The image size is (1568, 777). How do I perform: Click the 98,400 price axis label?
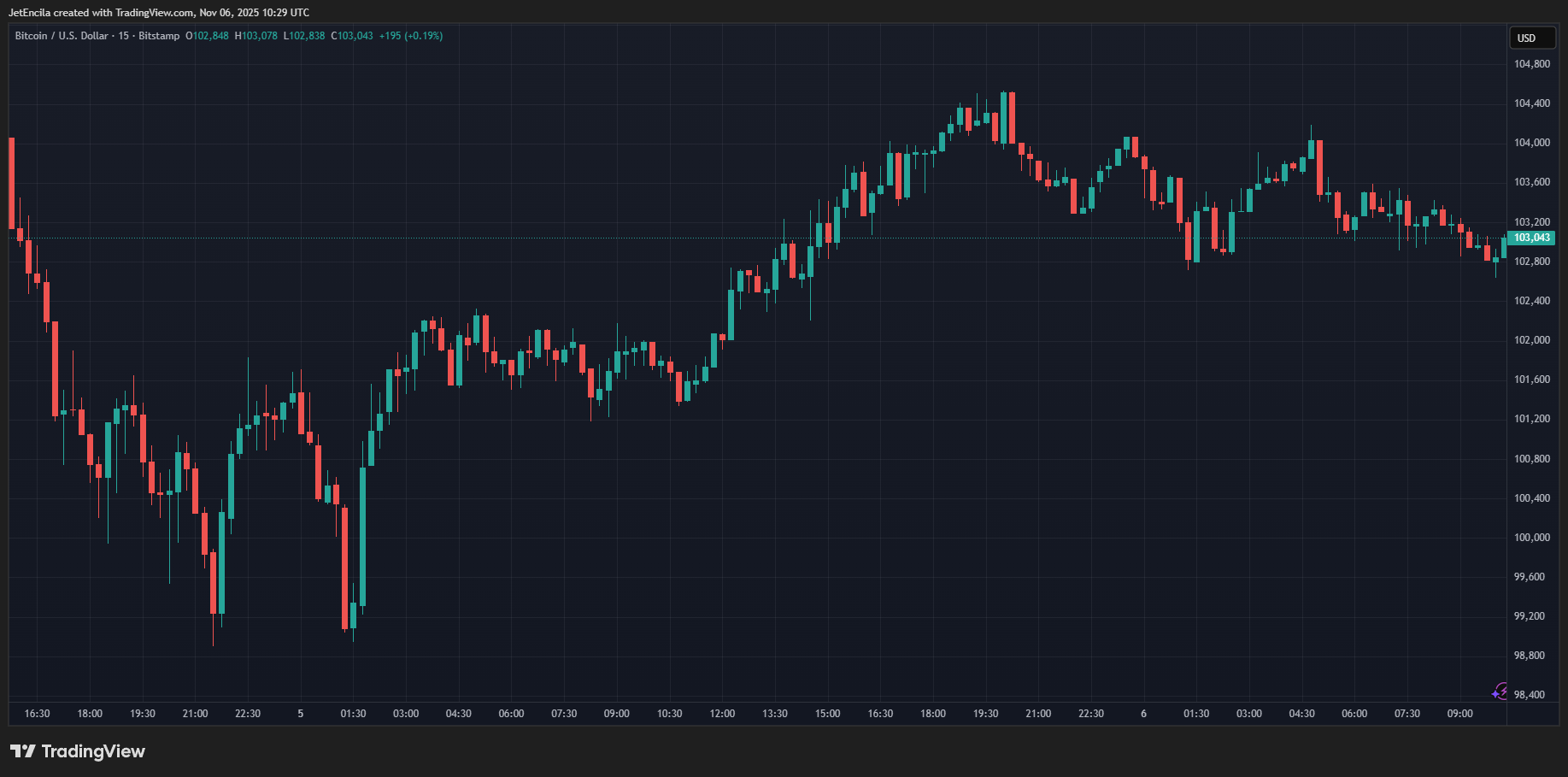(x=1529, y=695)
